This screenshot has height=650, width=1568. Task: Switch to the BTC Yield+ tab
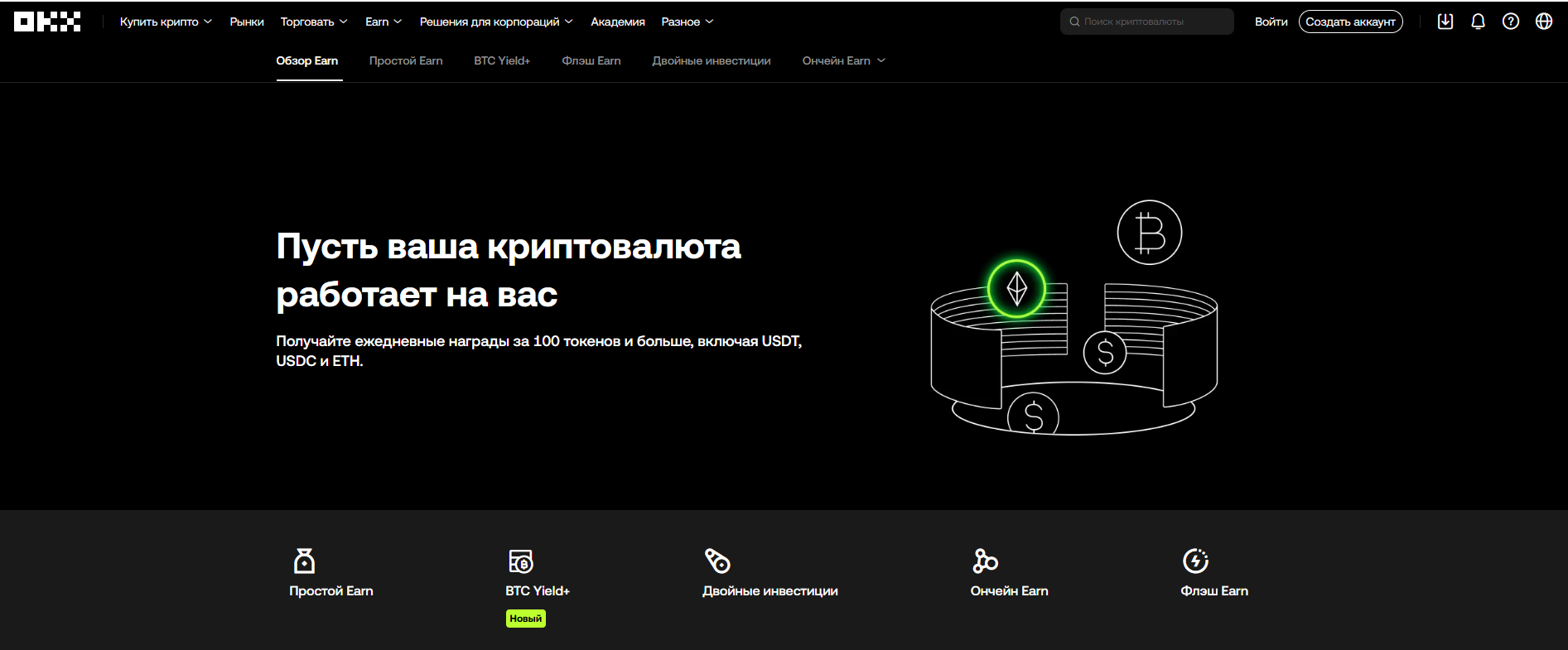point(502,60)
